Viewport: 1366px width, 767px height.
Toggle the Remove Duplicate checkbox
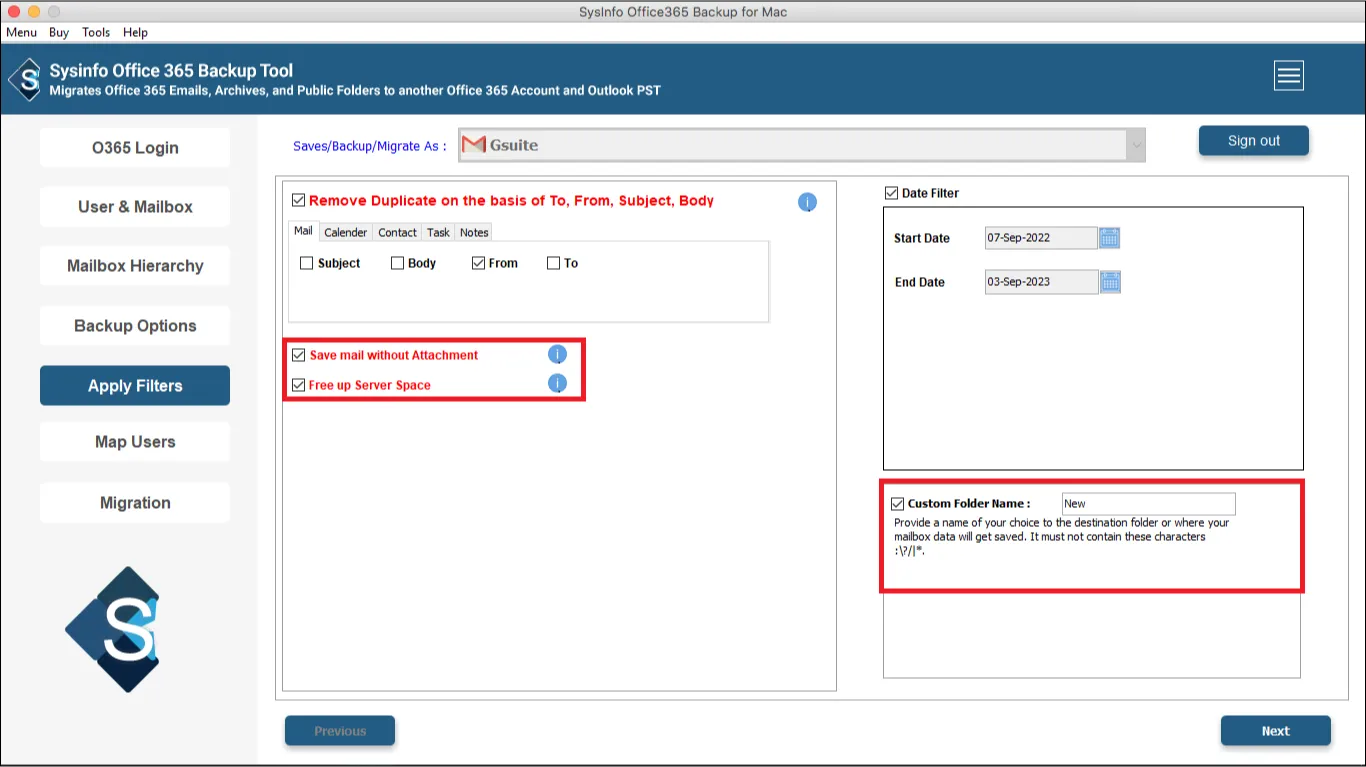298,200
